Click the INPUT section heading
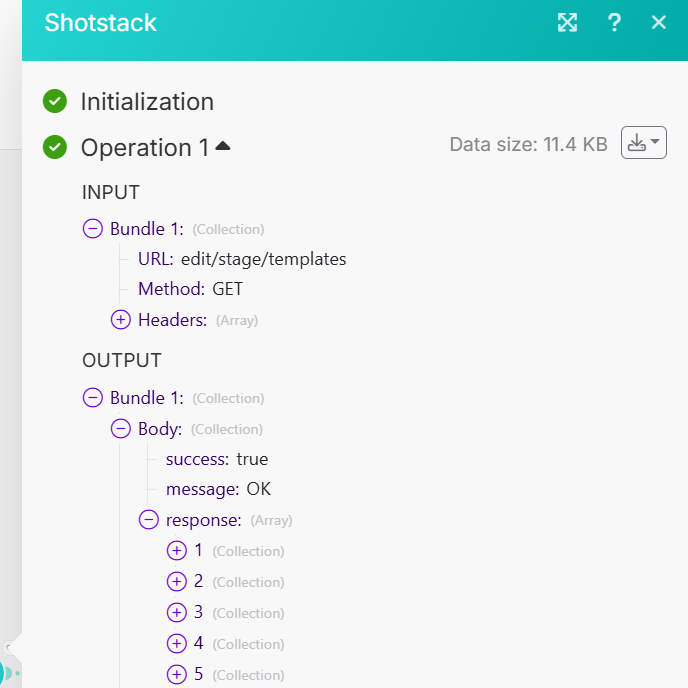 pos(111,193)
